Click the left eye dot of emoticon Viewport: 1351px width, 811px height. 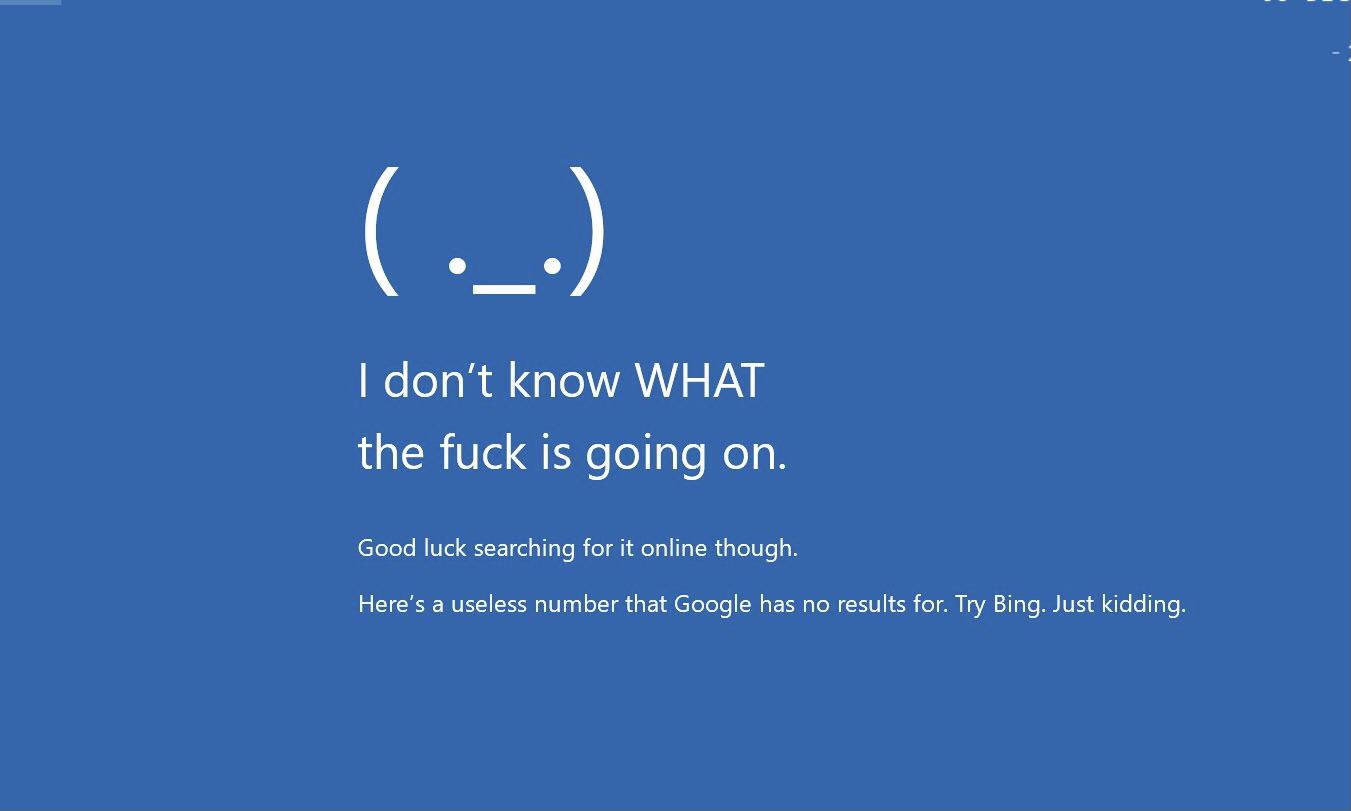[x=458, y=266]
